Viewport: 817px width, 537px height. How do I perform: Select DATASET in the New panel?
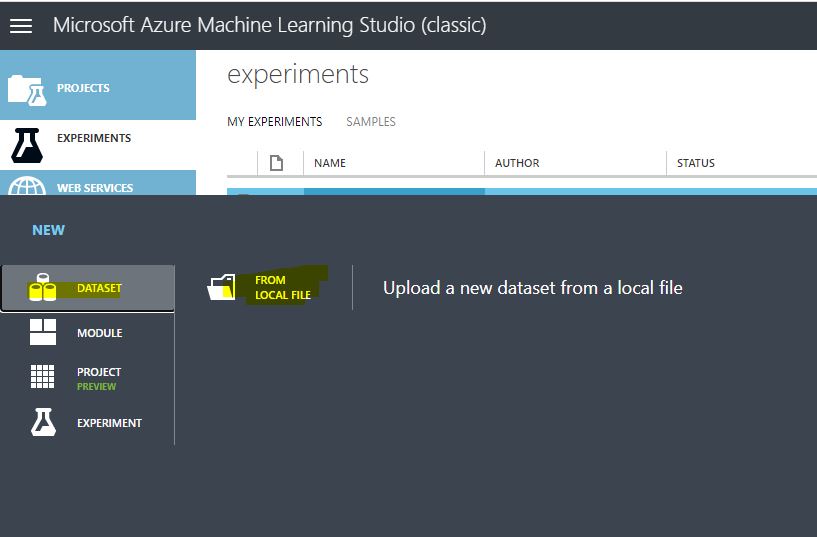(x=88, y=288)
